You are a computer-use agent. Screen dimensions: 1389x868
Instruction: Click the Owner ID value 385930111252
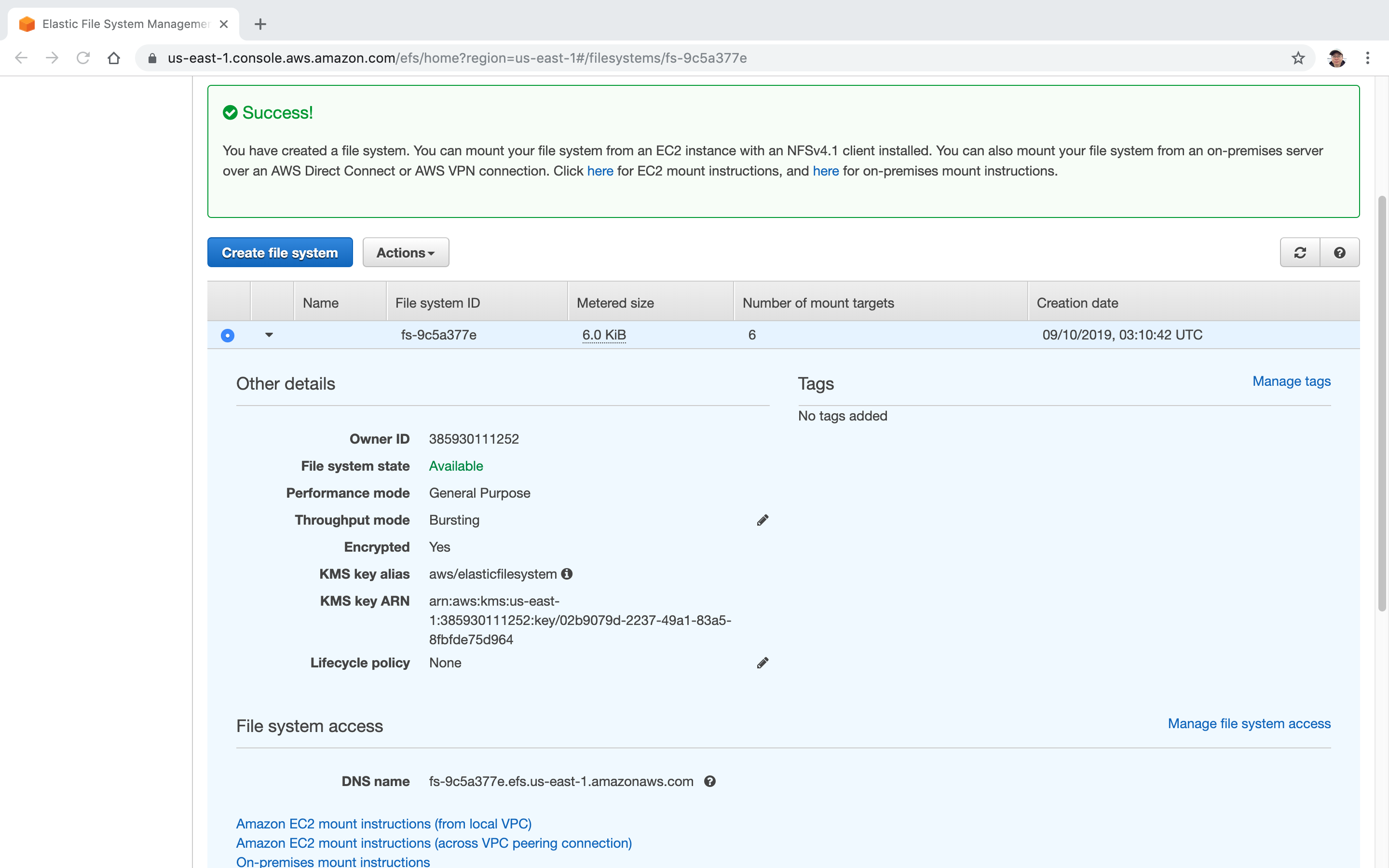[474, 439]
